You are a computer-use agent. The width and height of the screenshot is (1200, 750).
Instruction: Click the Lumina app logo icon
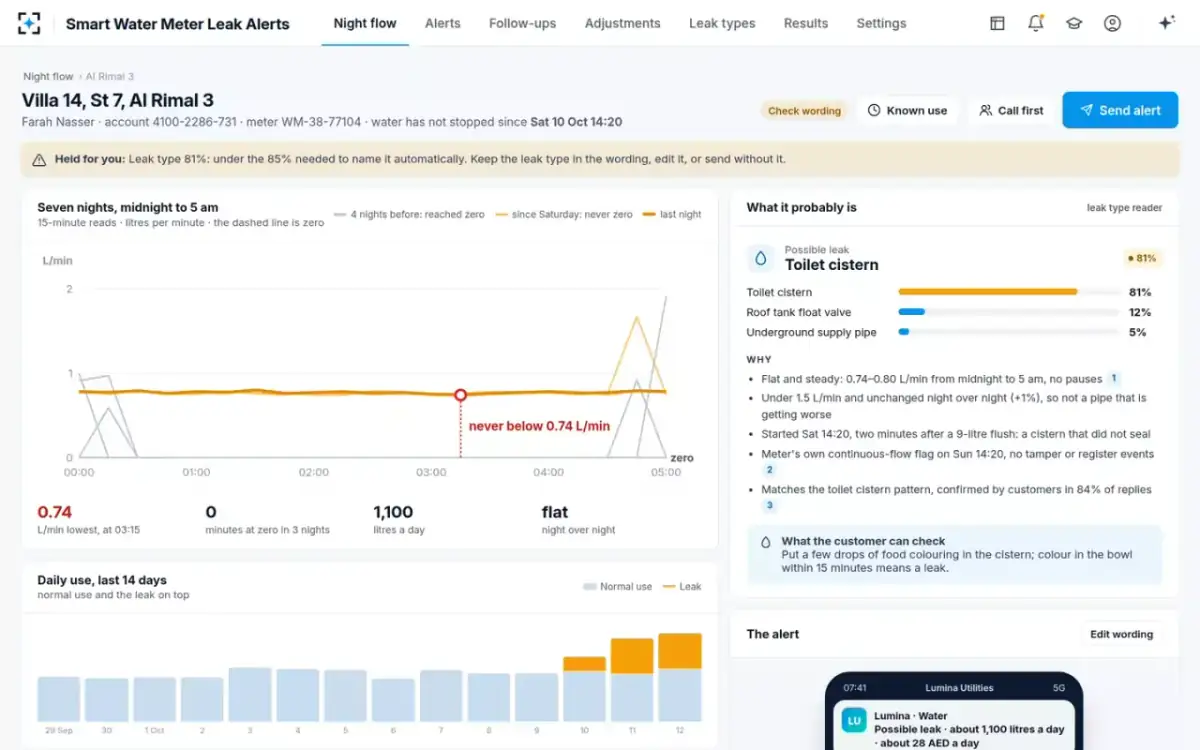tap(29, 23)
